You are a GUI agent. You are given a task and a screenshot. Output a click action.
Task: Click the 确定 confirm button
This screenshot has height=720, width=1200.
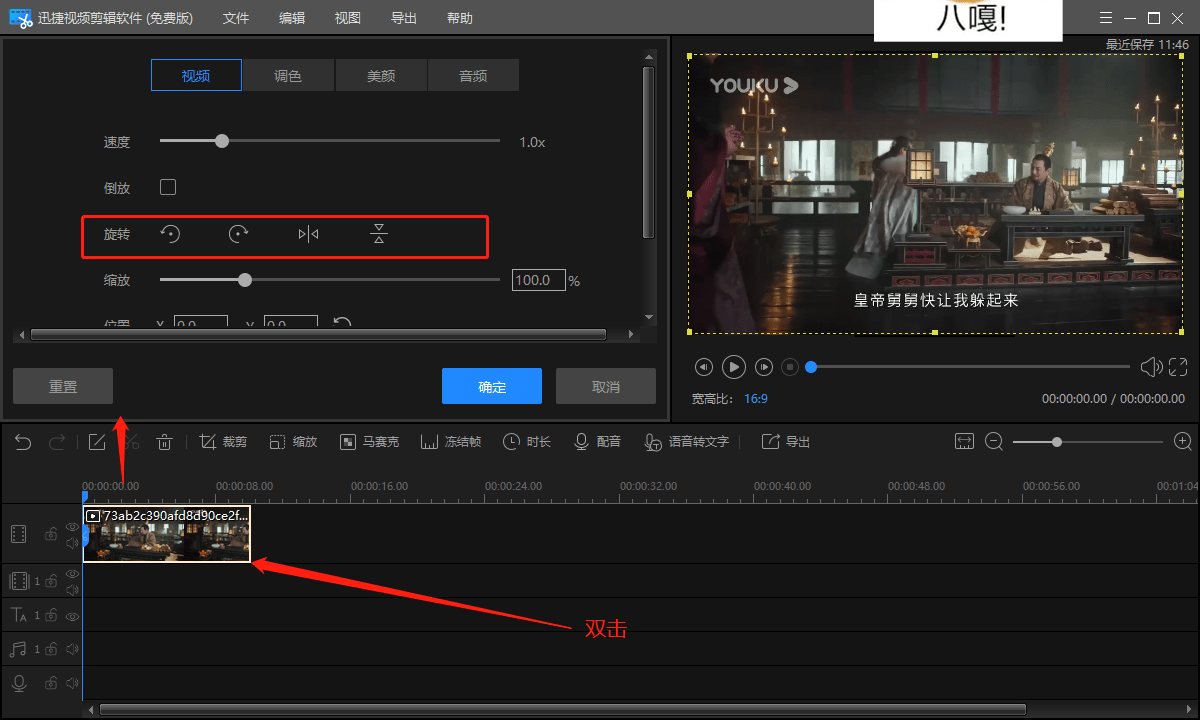pos(492,386)
